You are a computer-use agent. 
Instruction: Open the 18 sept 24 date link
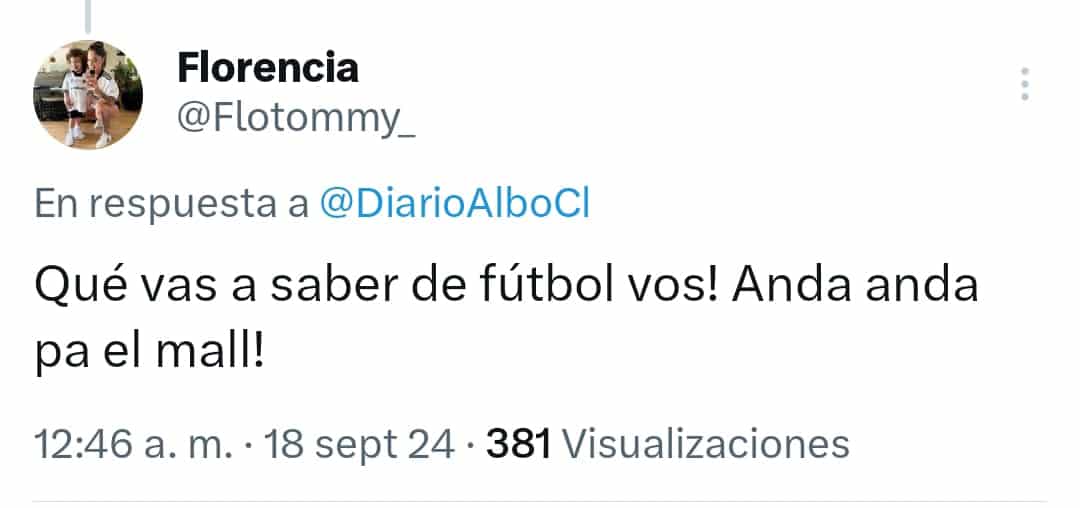(356, 444)
